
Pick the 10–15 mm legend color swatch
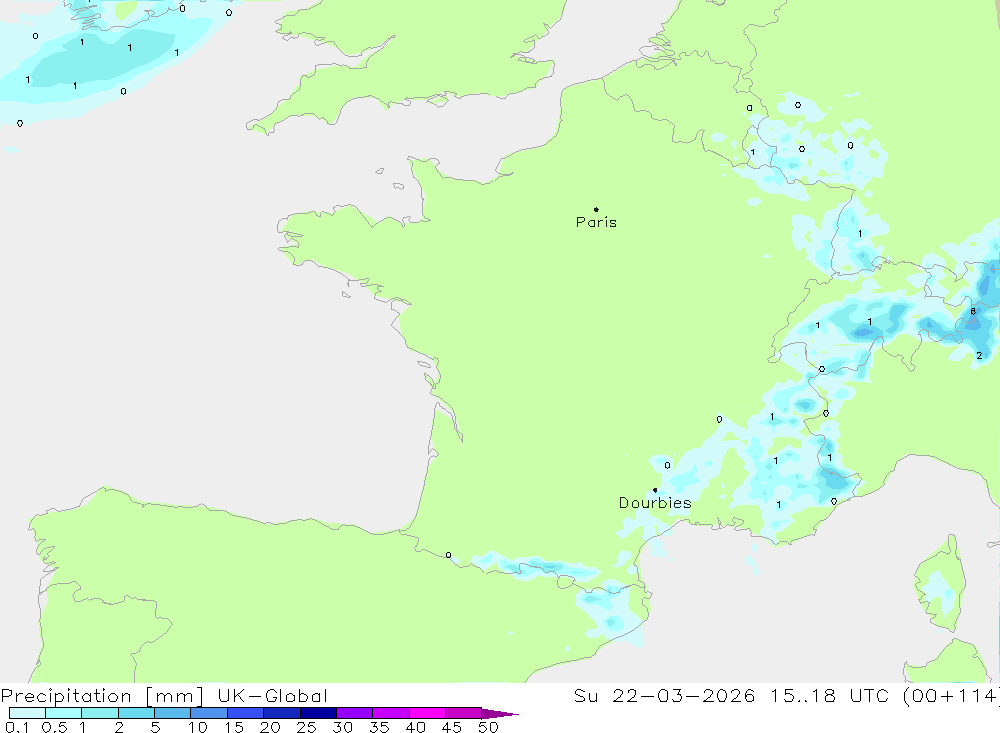pos(209,713)
